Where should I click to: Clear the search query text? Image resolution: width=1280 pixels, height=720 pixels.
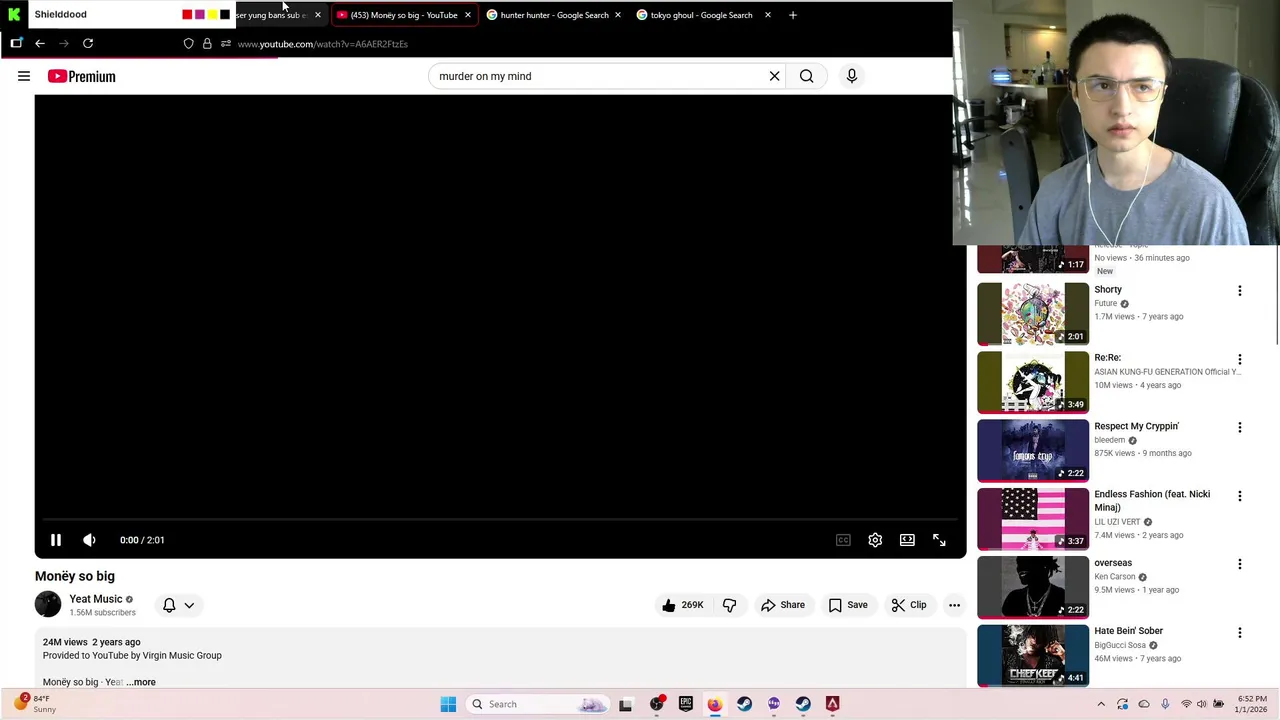tap(774, 76)
